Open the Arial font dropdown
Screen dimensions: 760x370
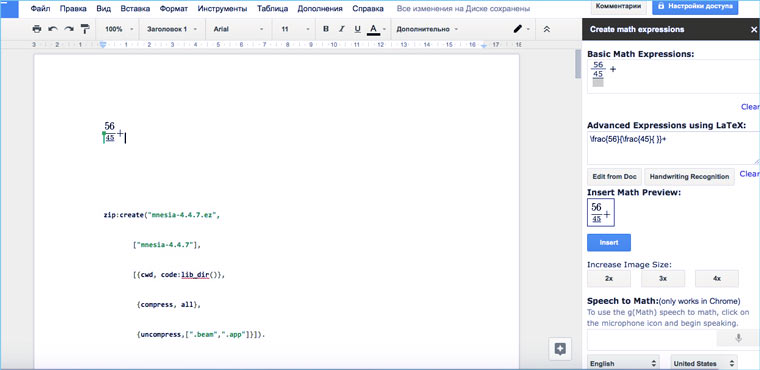pyautogui.click(x=239, y=29)
